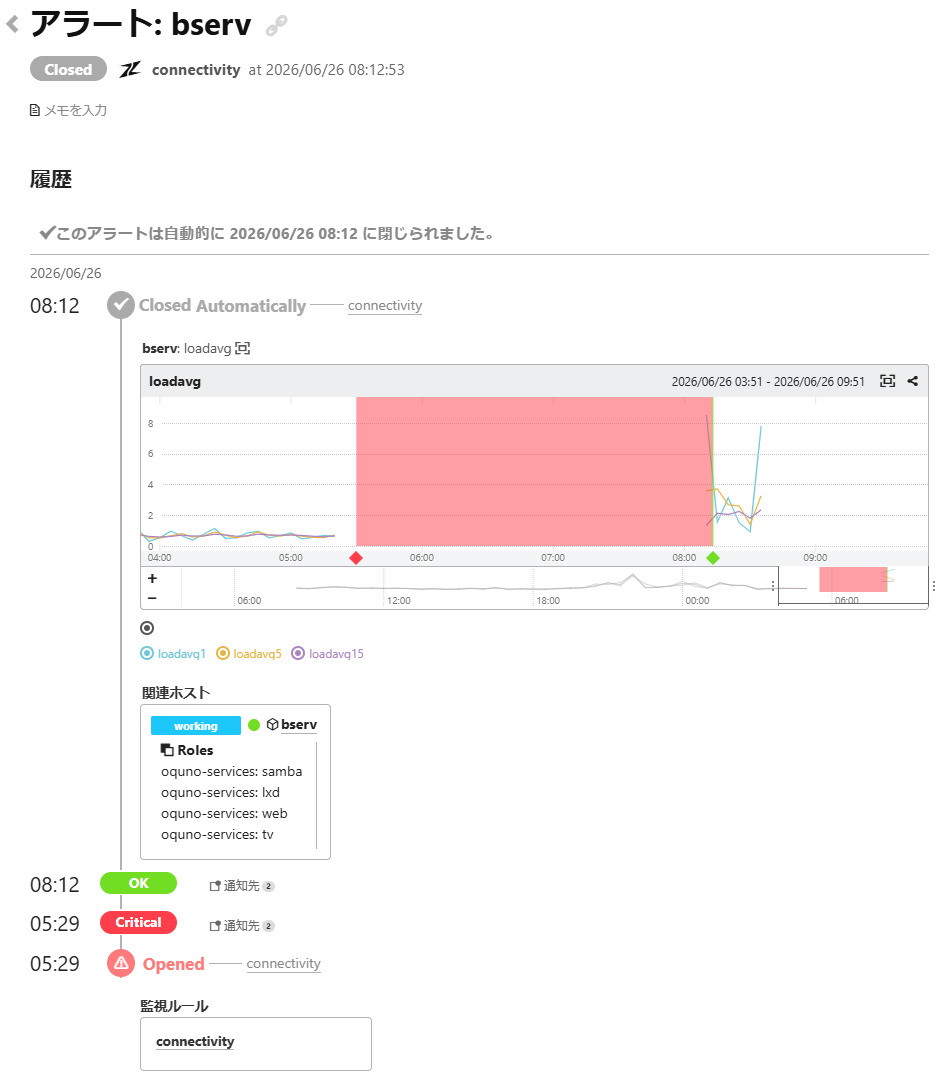The image size is (943, 1078).
Task: Click the green alert-closed diamond marker
Action: [x=713, y=558]
